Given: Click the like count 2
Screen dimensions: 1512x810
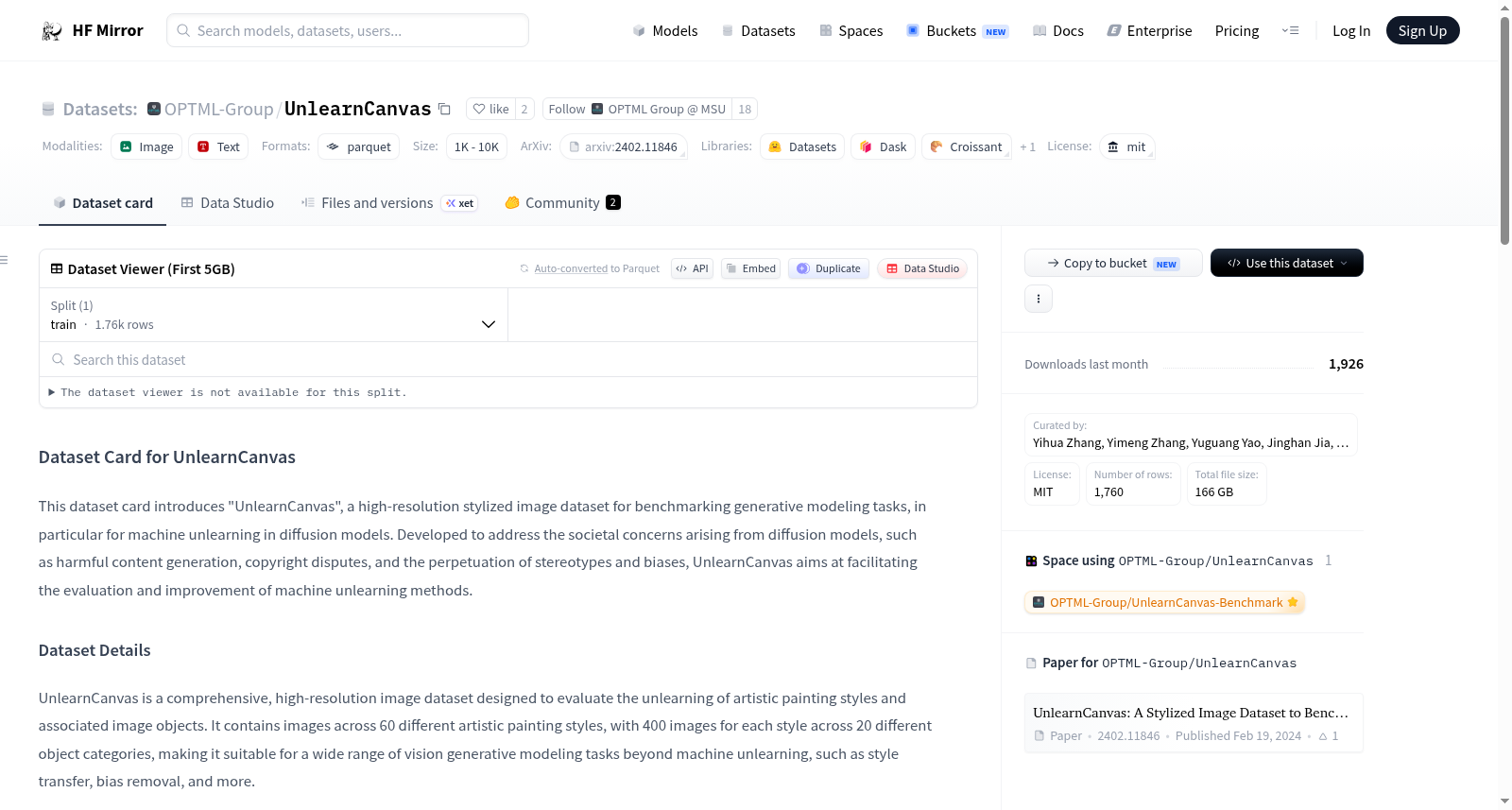Looking at the screenshot, I should click(524, 109).
